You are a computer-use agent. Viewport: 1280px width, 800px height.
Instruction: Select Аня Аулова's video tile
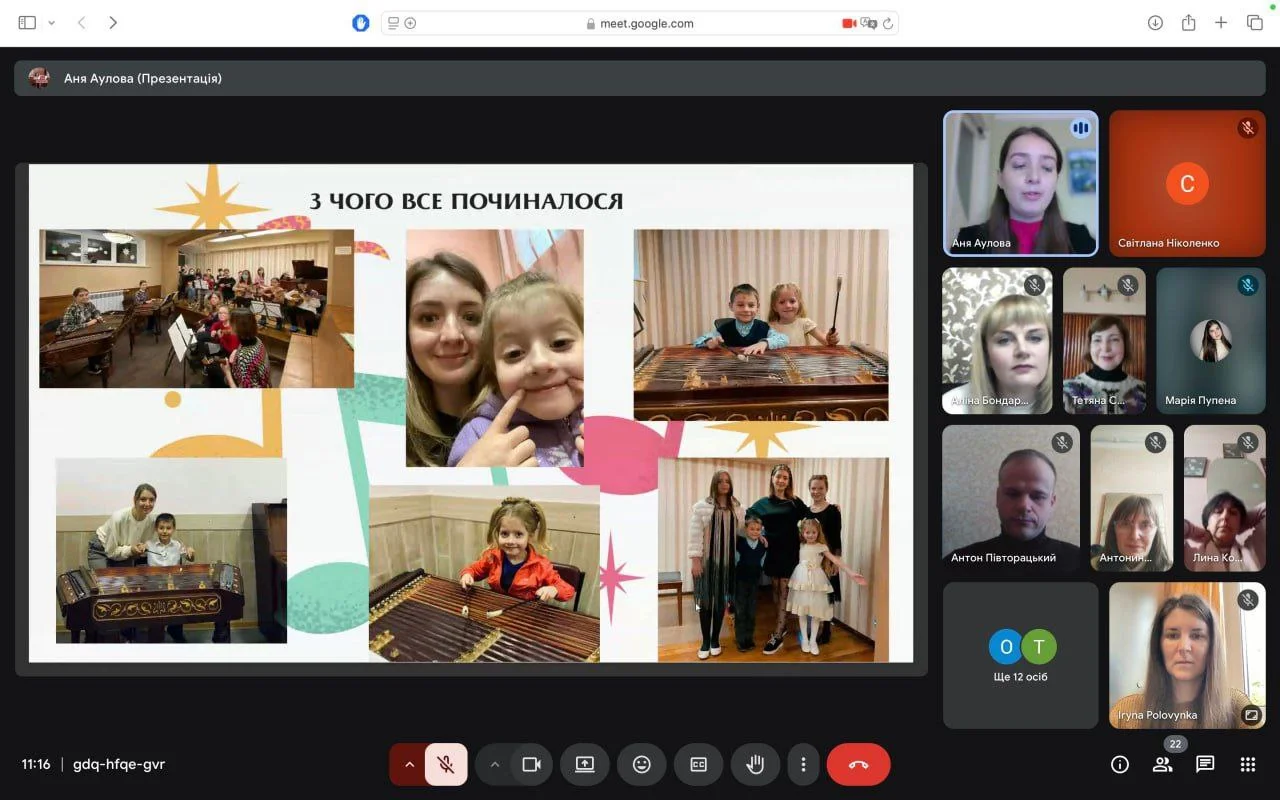coord(1021,183)
